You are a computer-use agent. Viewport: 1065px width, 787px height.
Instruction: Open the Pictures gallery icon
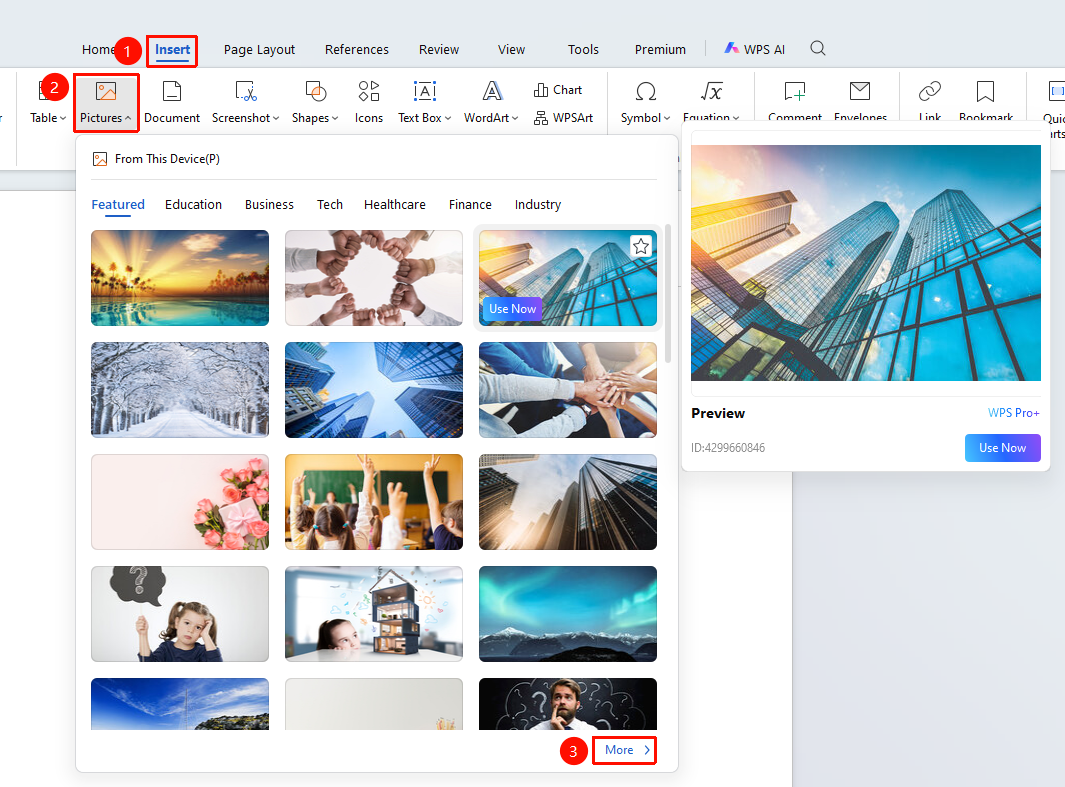(x=105, y=91)
